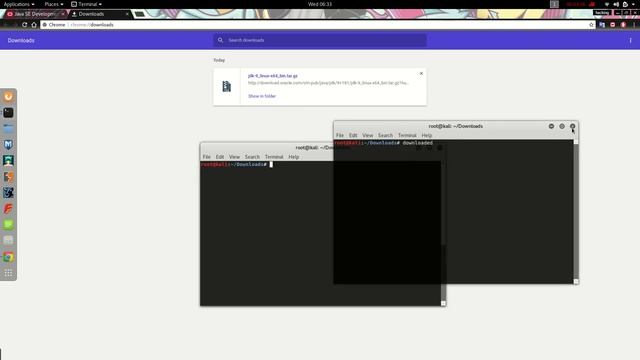Launch the Terminal icon in the dock
This screenshot has width=640, height=360.
[x=8, y=113]
